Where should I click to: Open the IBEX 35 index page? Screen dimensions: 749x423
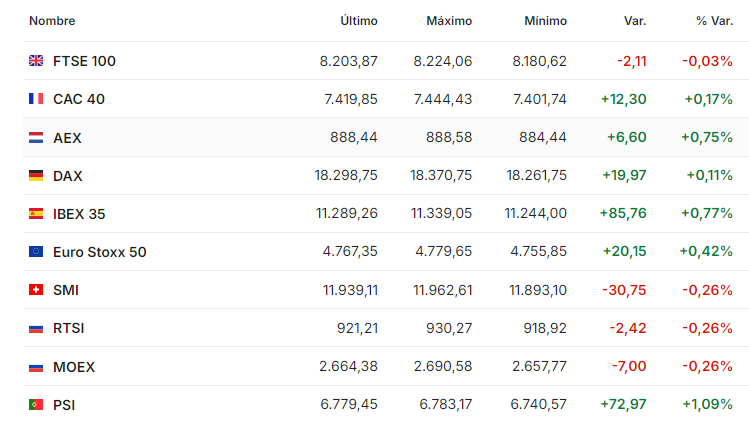79,214
